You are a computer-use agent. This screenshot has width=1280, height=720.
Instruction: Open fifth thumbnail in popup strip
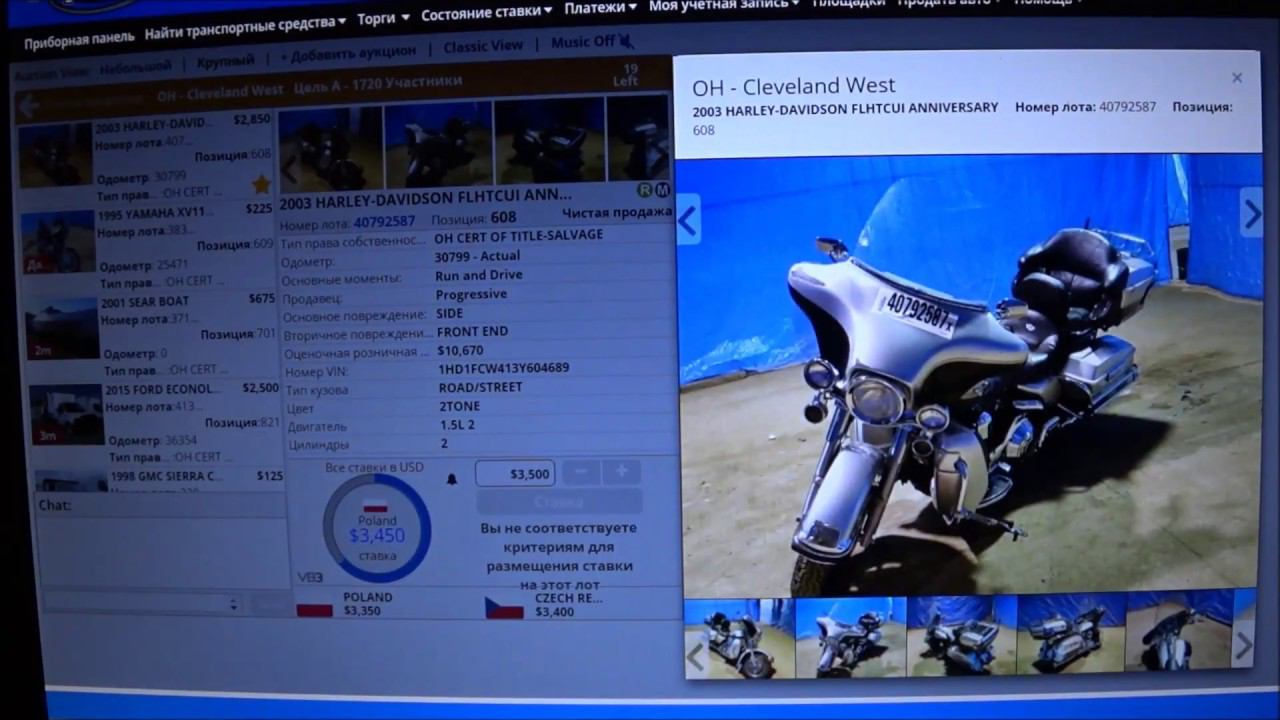(x=1178, y=631)
